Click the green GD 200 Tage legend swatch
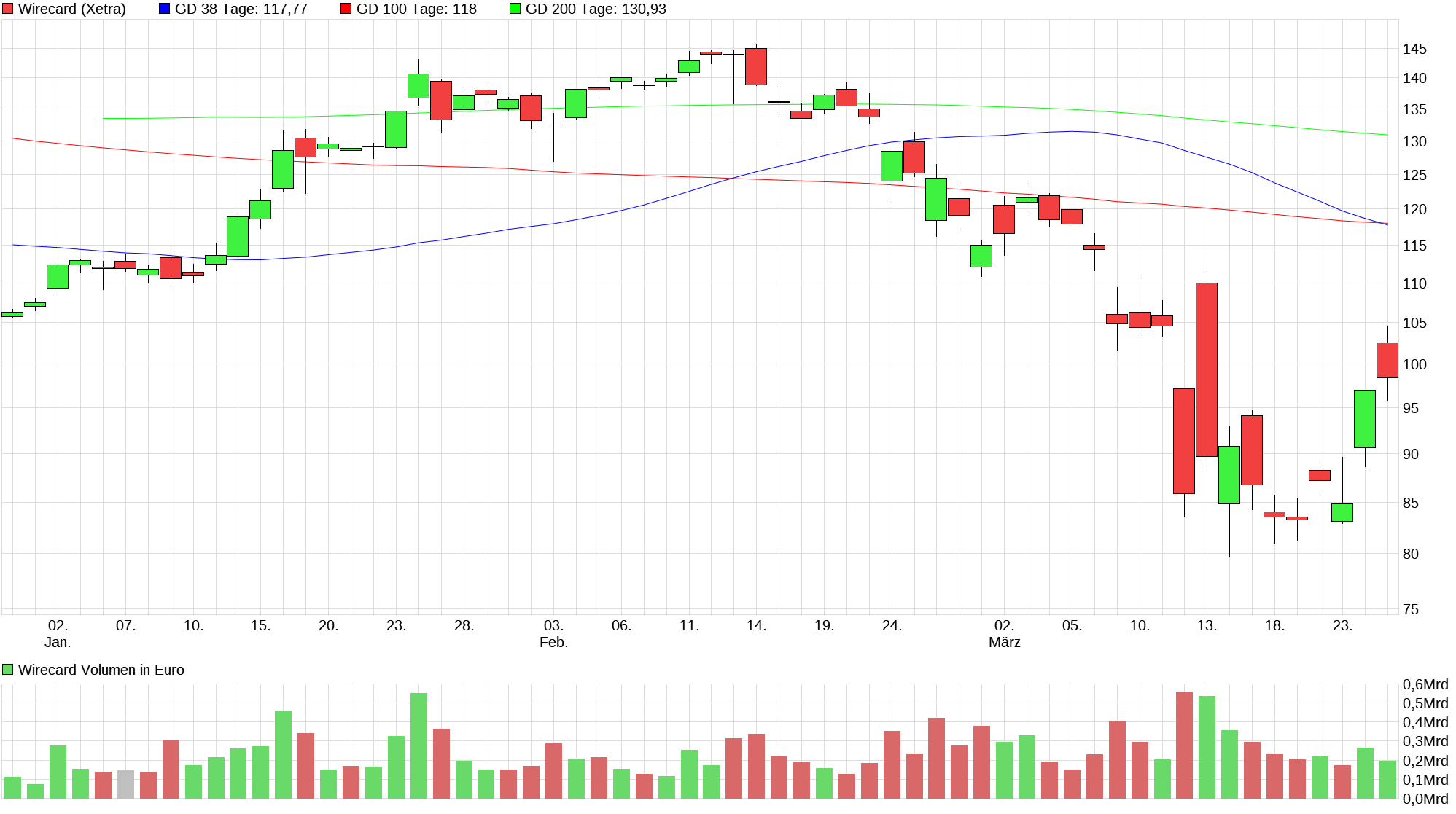The width and height of the screenshot is (1456, 814). click(x=515, y=9)
